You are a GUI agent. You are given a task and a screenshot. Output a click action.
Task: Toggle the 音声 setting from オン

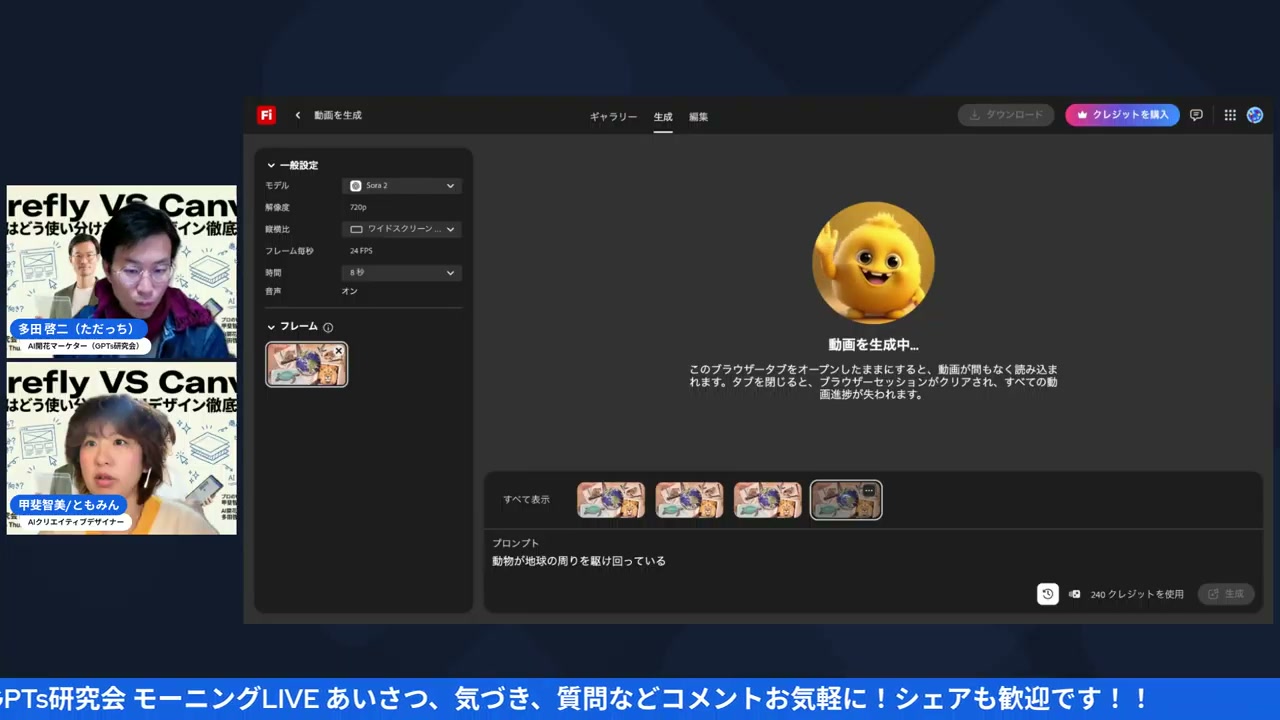pyautogui.click(x=349, y=291)
